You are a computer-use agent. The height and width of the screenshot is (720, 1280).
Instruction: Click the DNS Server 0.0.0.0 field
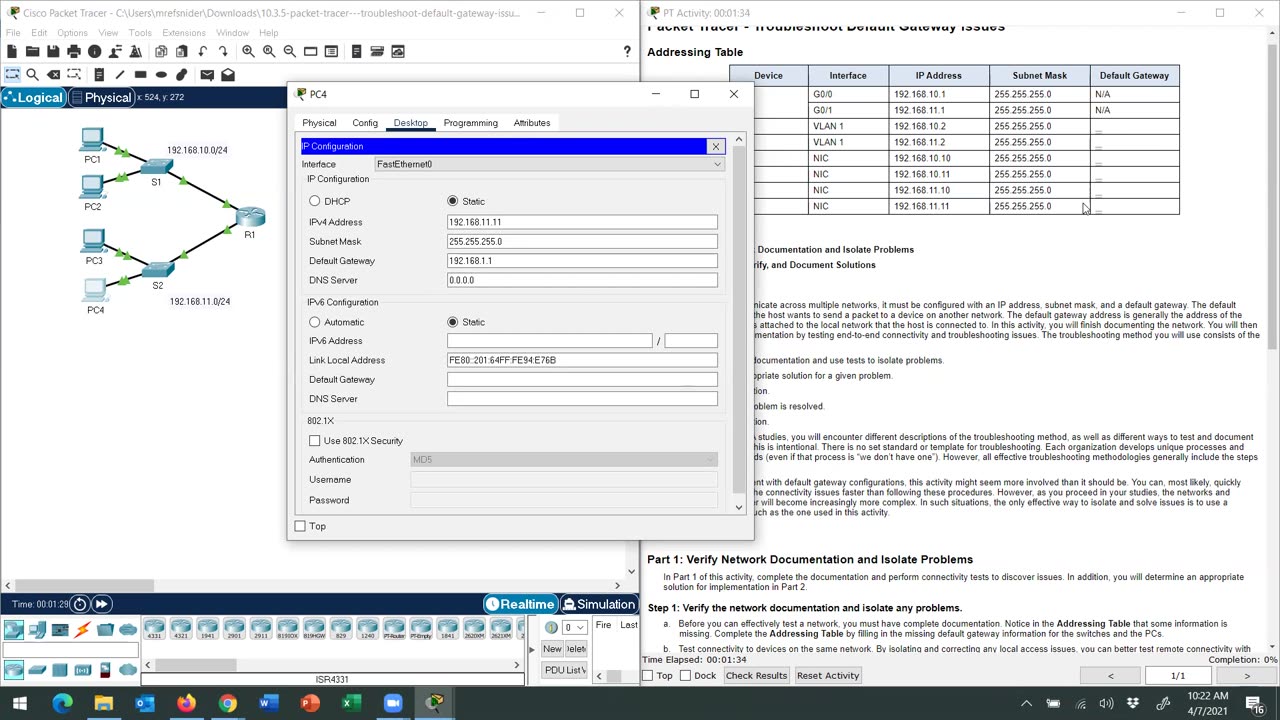click(x=582, y=280)
